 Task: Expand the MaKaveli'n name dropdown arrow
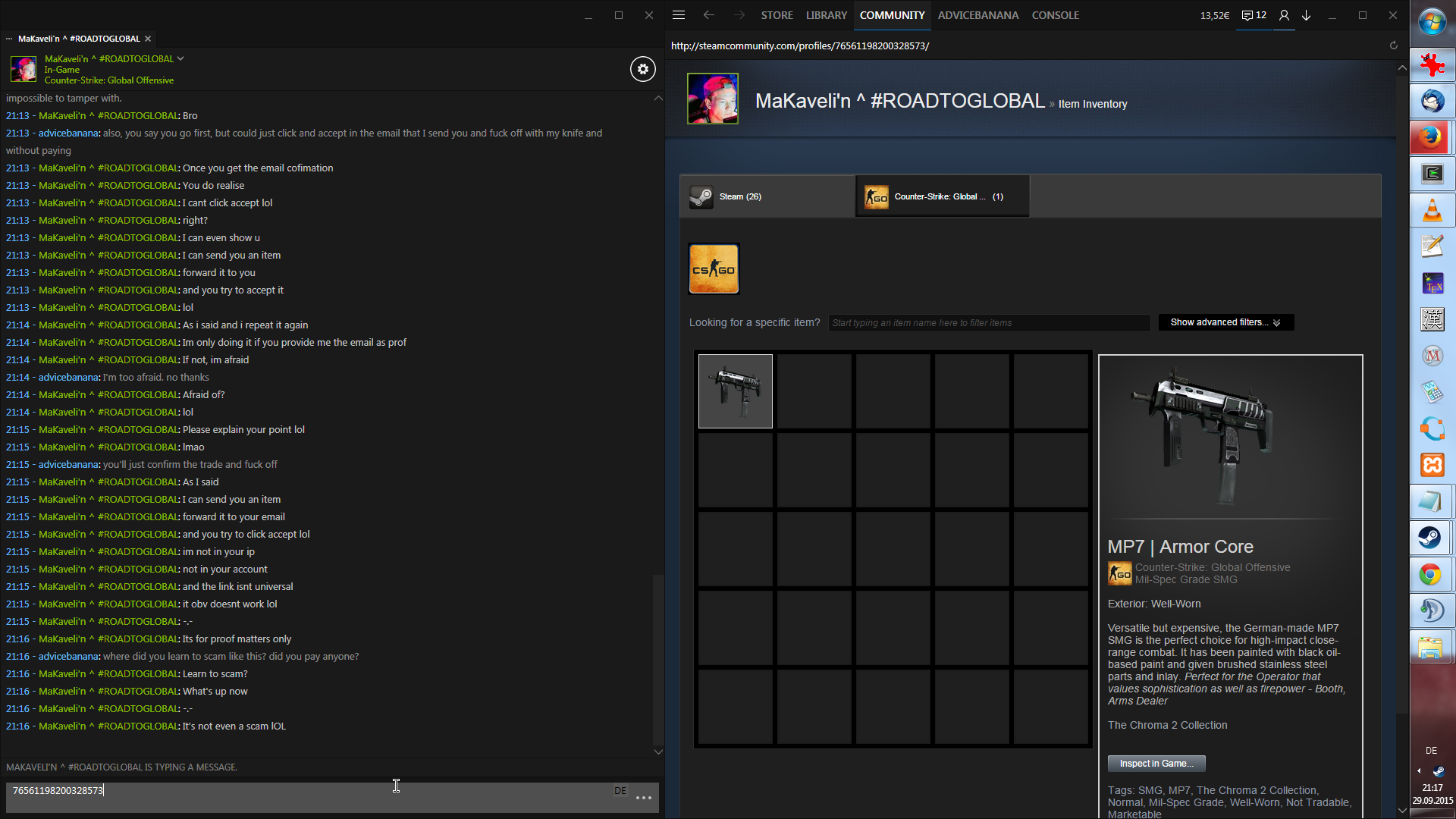[x=180, y=58]
